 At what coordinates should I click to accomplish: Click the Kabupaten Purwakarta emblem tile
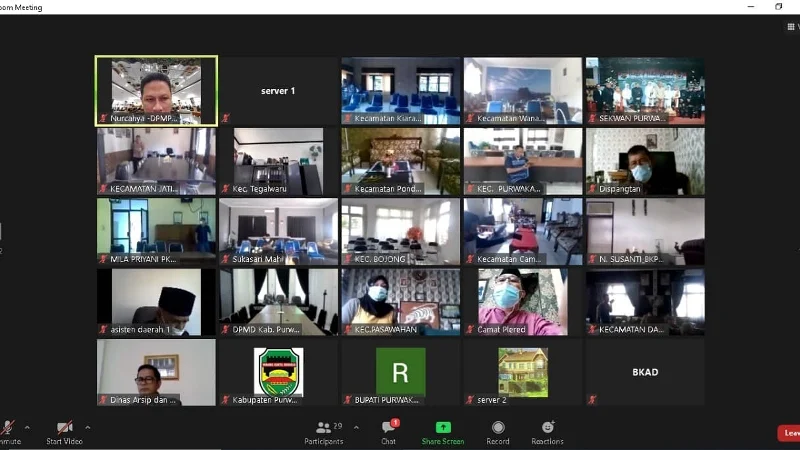pos(278,373)
